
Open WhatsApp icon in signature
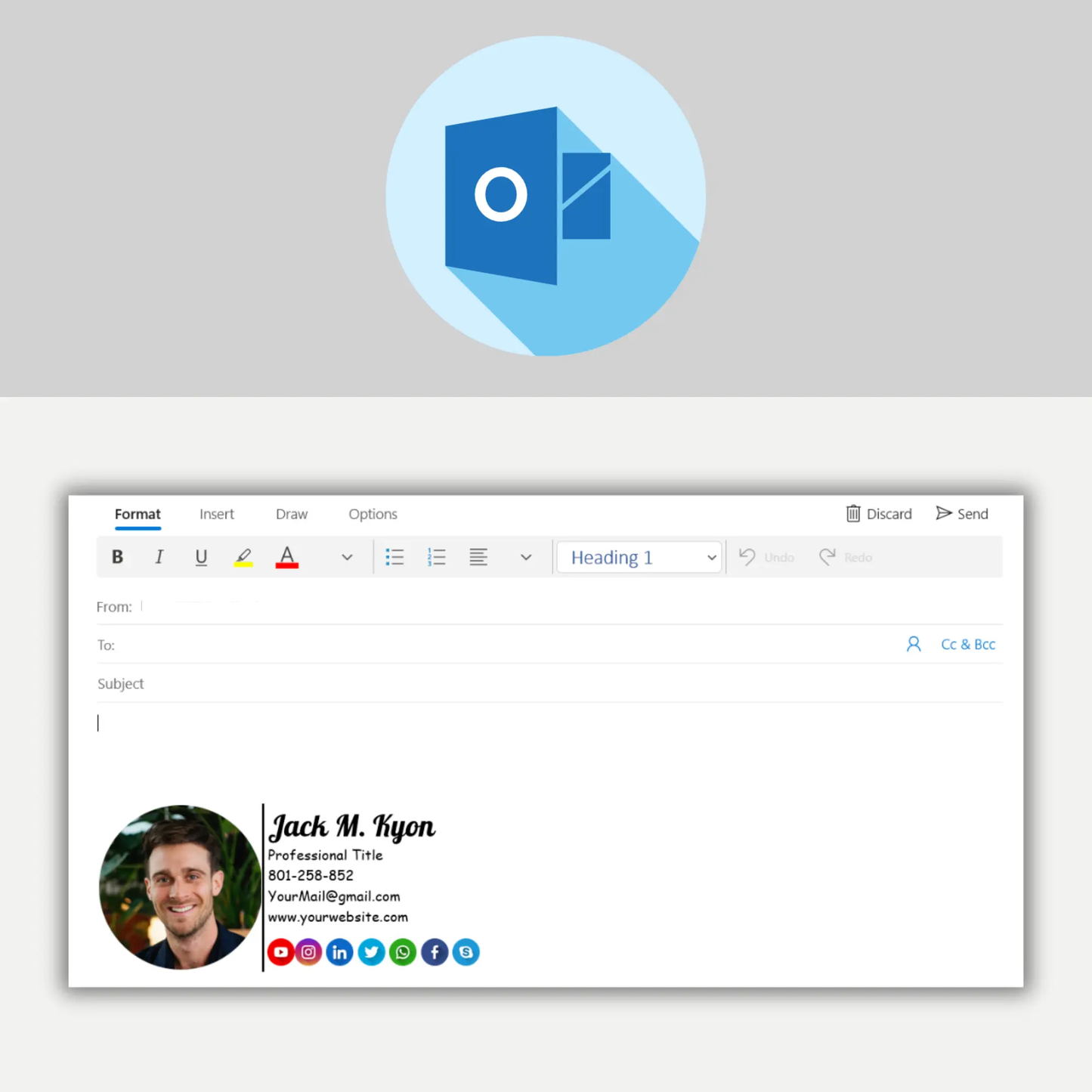point(403,952)
